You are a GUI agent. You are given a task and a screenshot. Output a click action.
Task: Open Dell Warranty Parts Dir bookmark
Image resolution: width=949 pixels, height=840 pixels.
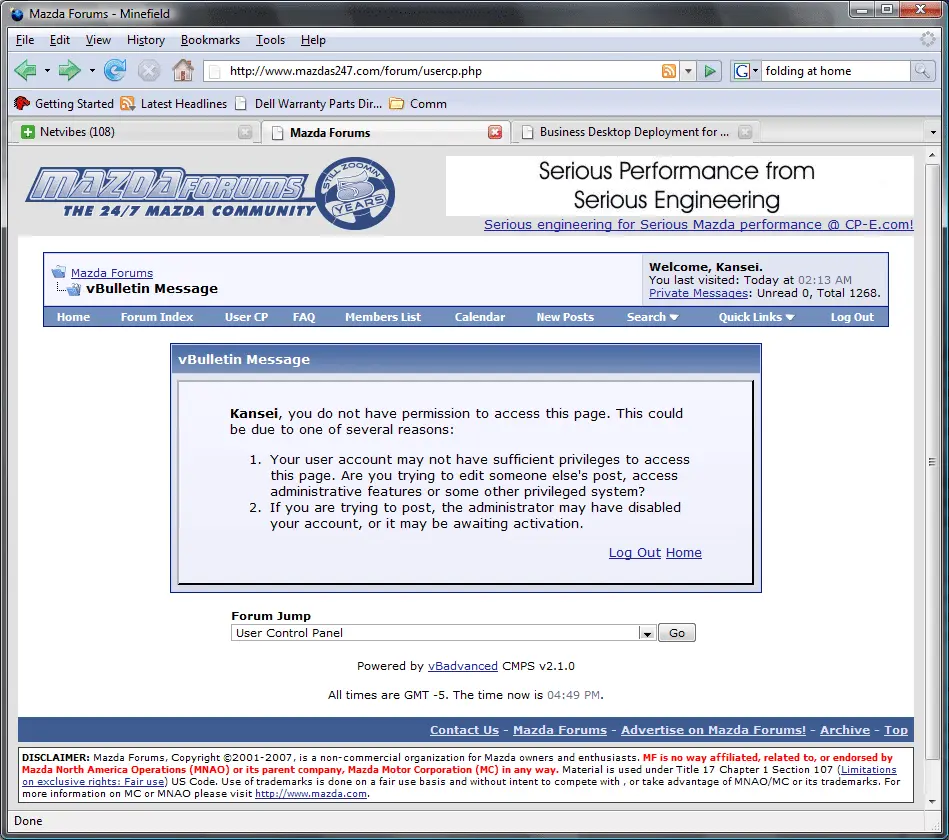309,103
